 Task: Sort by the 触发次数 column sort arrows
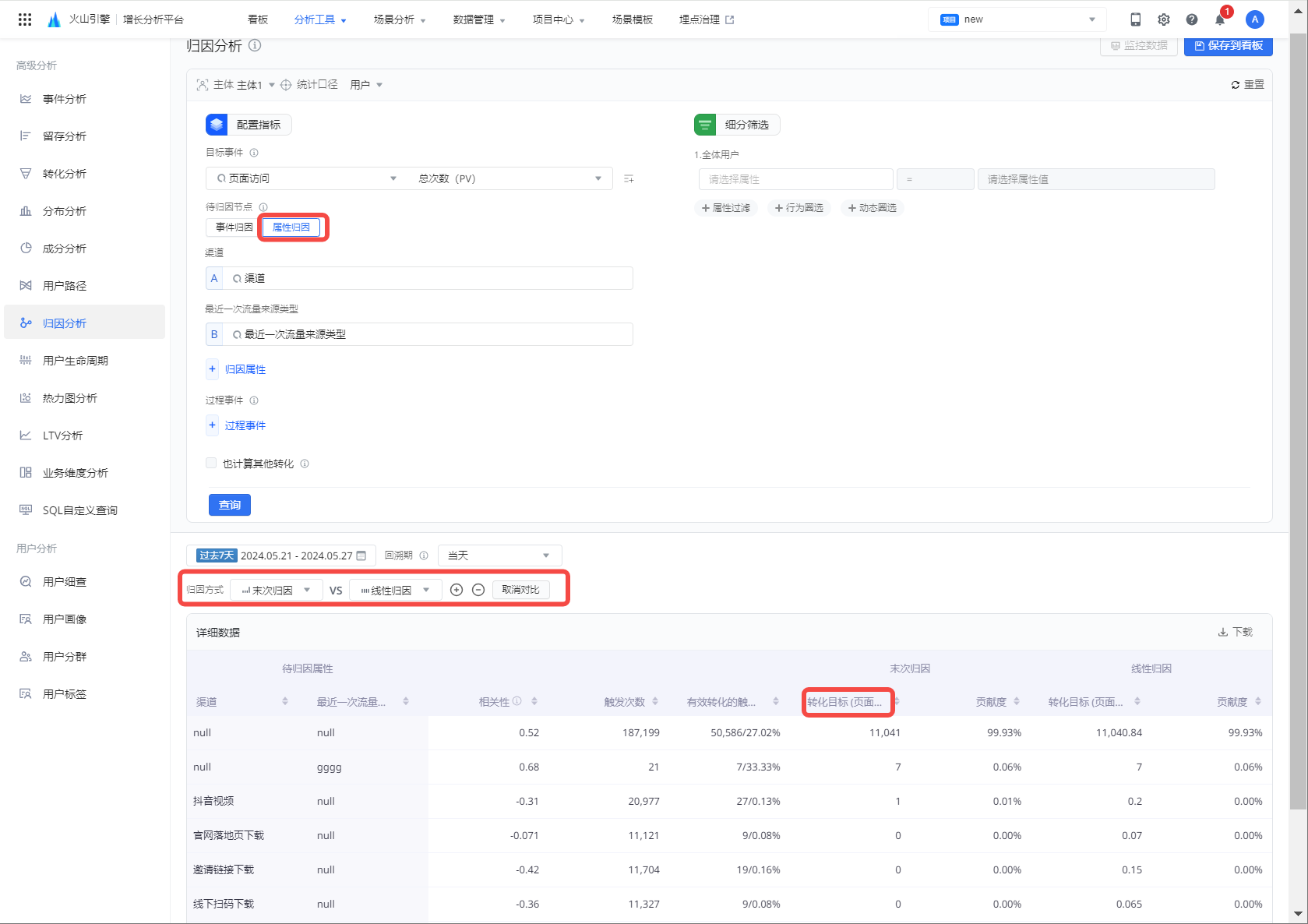coord(655,702)
